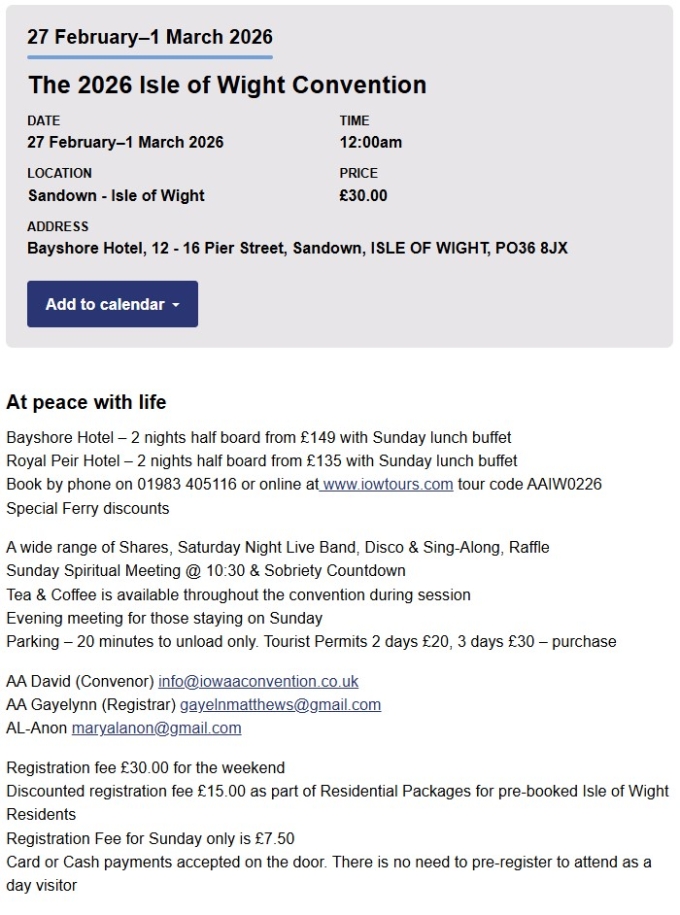Click the Sunday Spiritual Meeting line
Image resolution: width=680 pixels, height=915 pixels.
(206, 571)
